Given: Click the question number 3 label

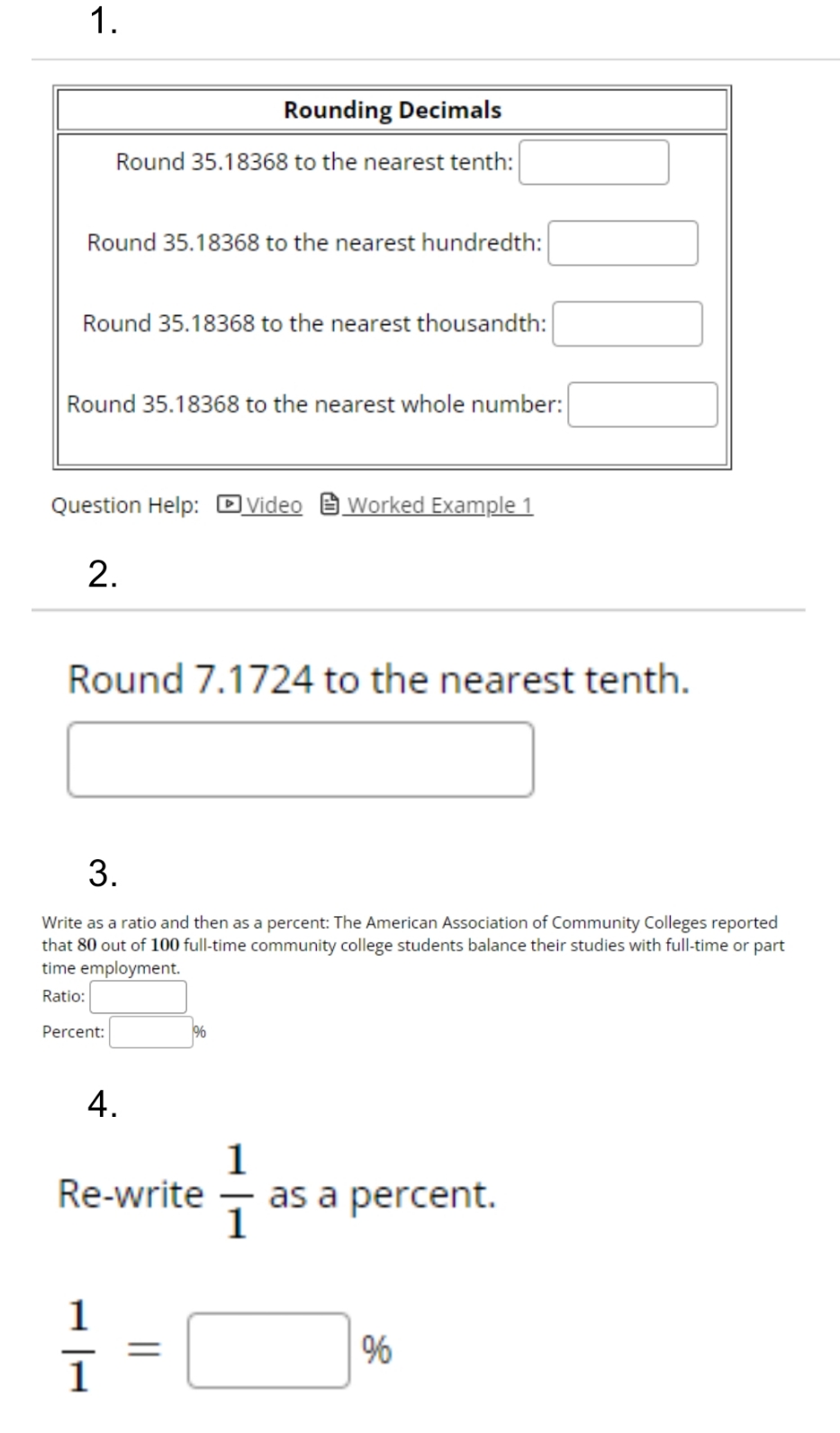Looking at the screenshot, I should pyautogui.click(x=103, y=874).
